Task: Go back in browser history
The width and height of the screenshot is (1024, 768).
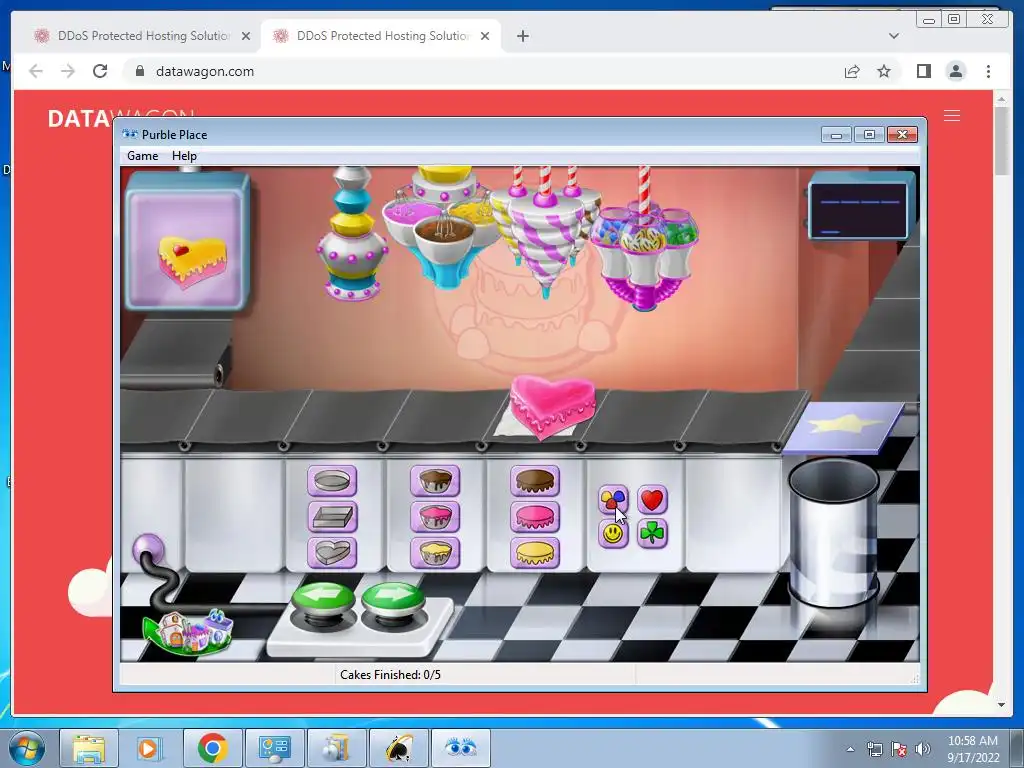Action: pos(36,71)
